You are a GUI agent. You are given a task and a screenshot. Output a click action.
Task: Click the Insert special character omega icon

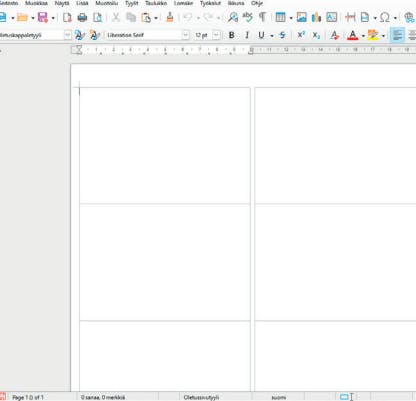coord(385,17)
